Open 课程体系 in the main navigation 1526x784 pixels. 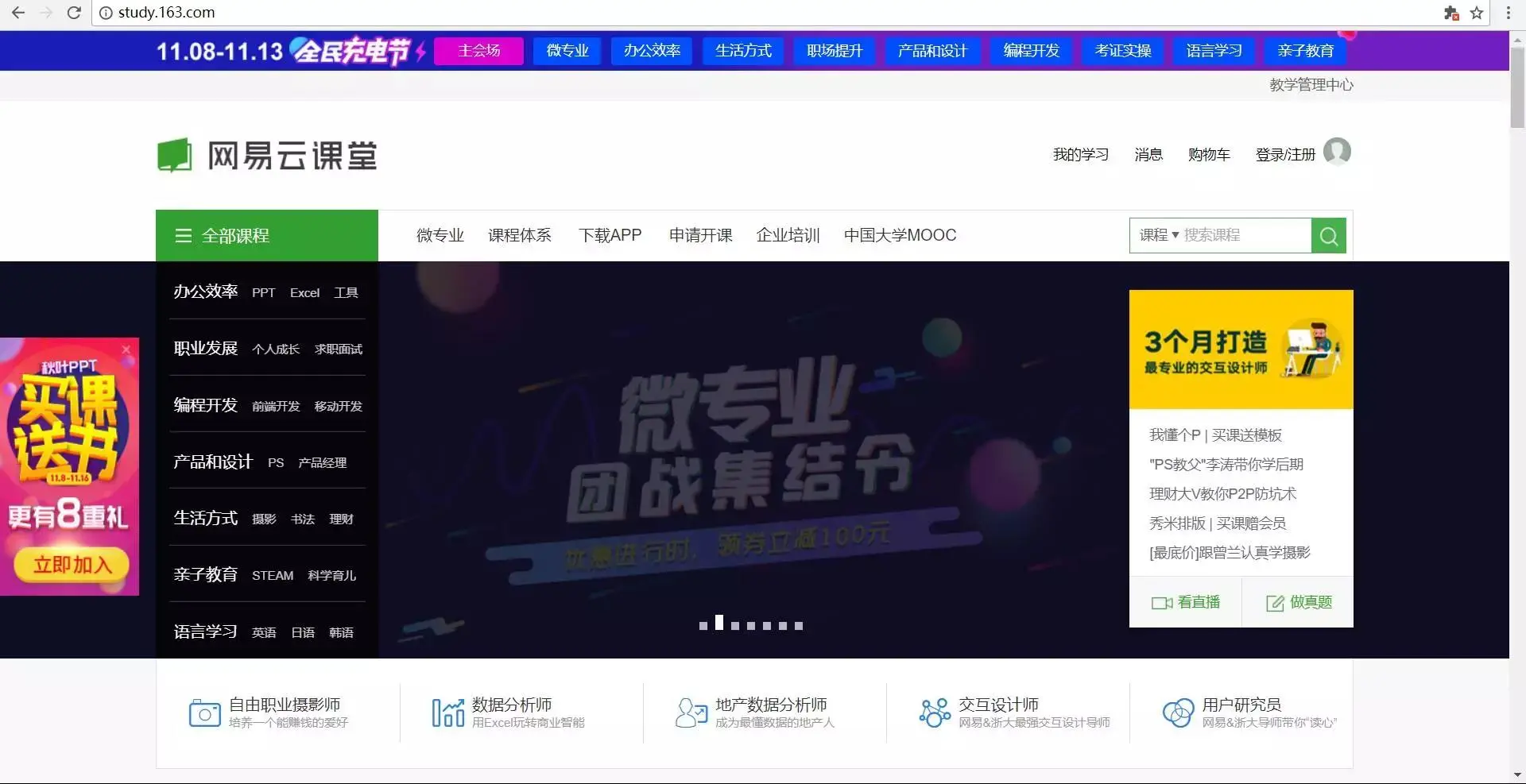[x=520, y=235]
